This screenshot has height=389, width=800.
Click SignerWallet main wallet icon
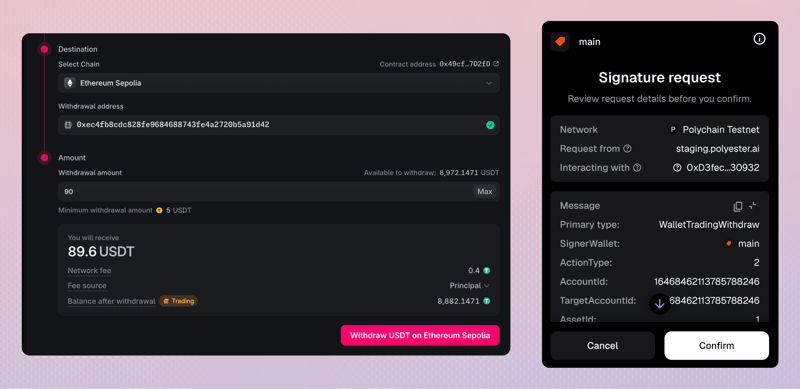pyautogui.click(x=729, y=244)
